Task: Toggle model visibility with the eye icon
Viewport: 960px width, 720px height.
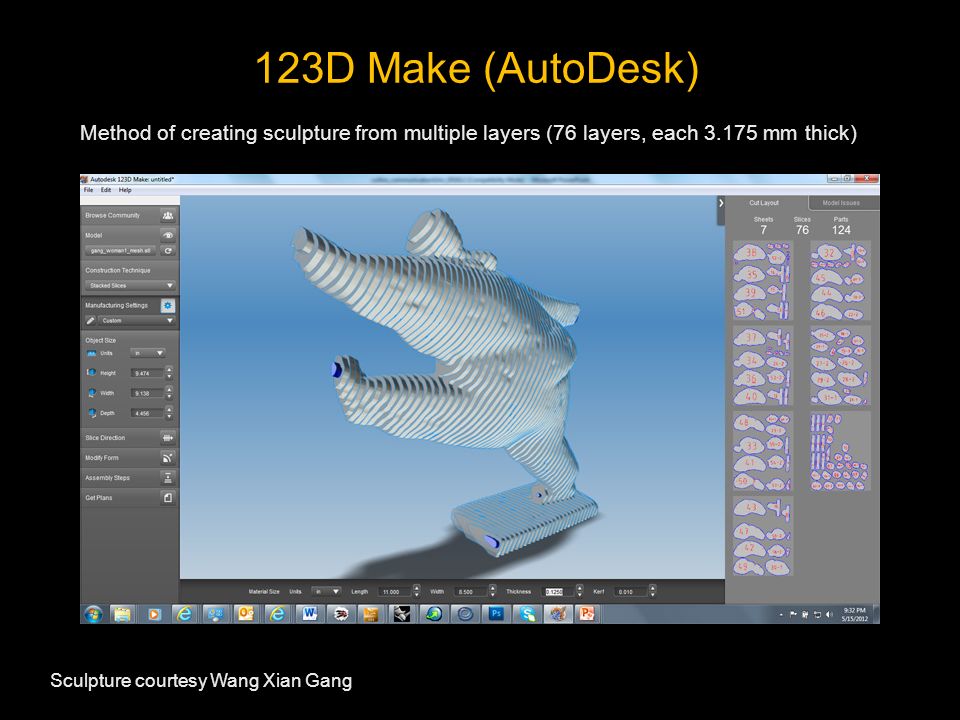Action: pos(168,235)
